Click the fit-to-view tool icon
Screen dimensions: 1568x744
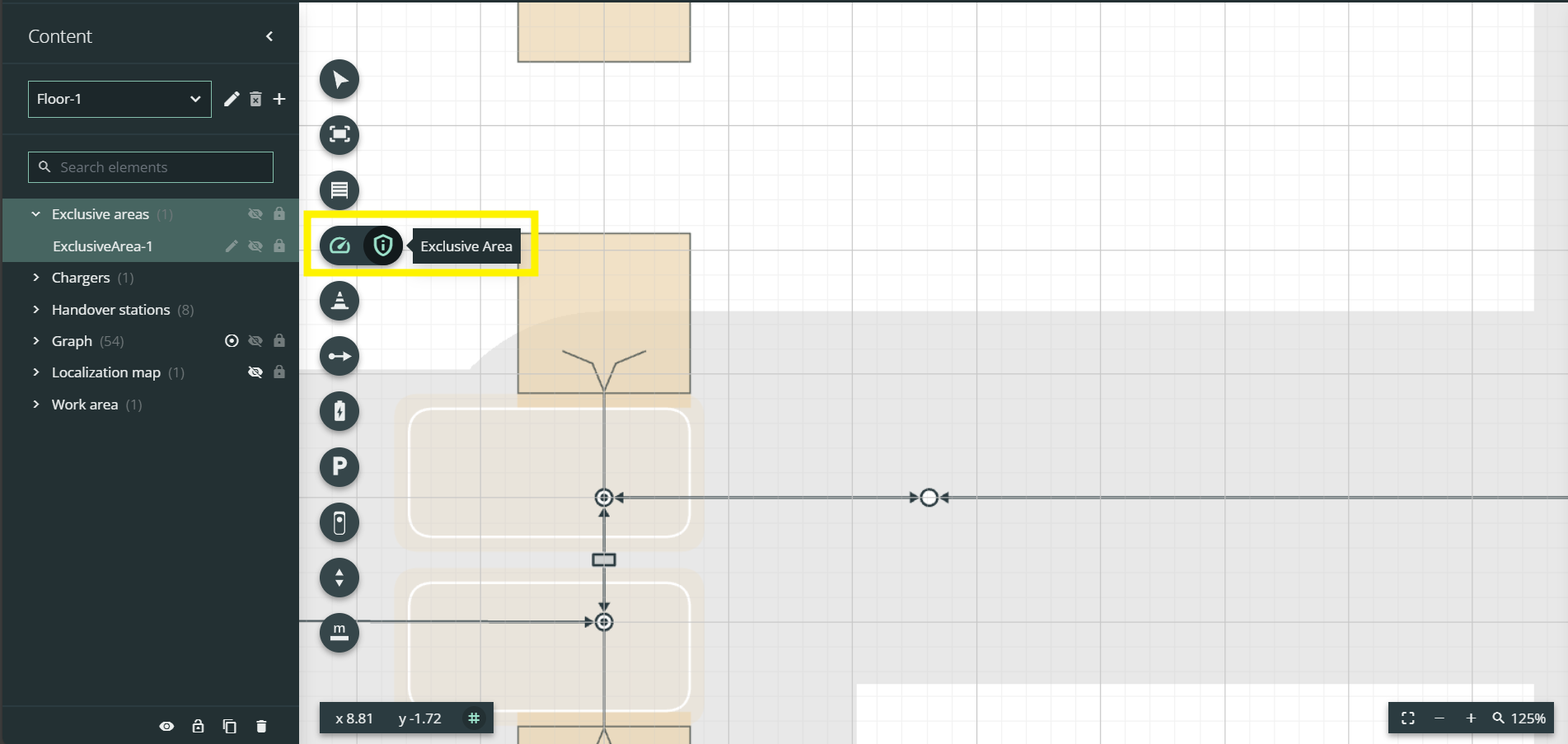click(339, 135)
